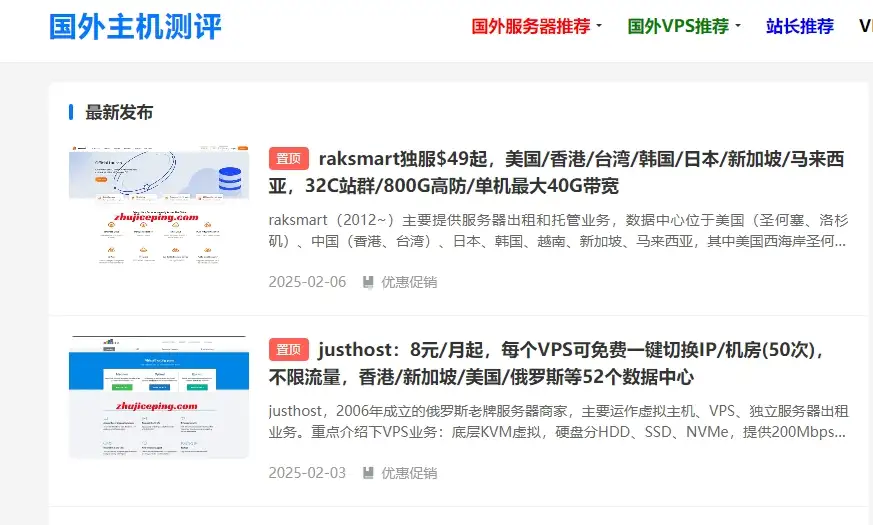Screen dimensions: 873x525
Task: Expand the 国外服务器推荐 dropdown arrow
Action: click(x=599, y=26)
